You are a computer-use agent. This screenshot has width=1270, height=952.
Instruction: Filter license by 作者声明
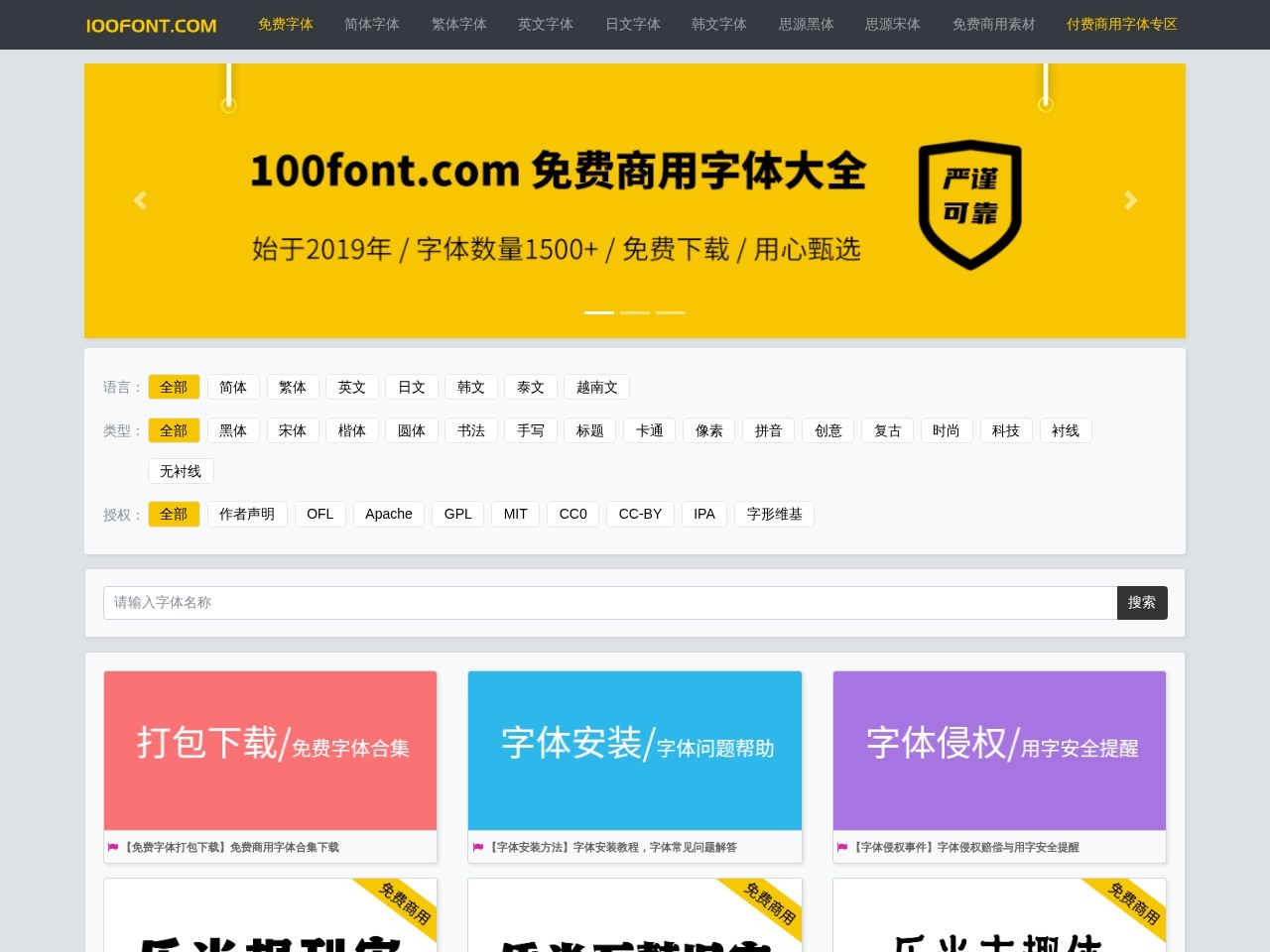point(247,514)
